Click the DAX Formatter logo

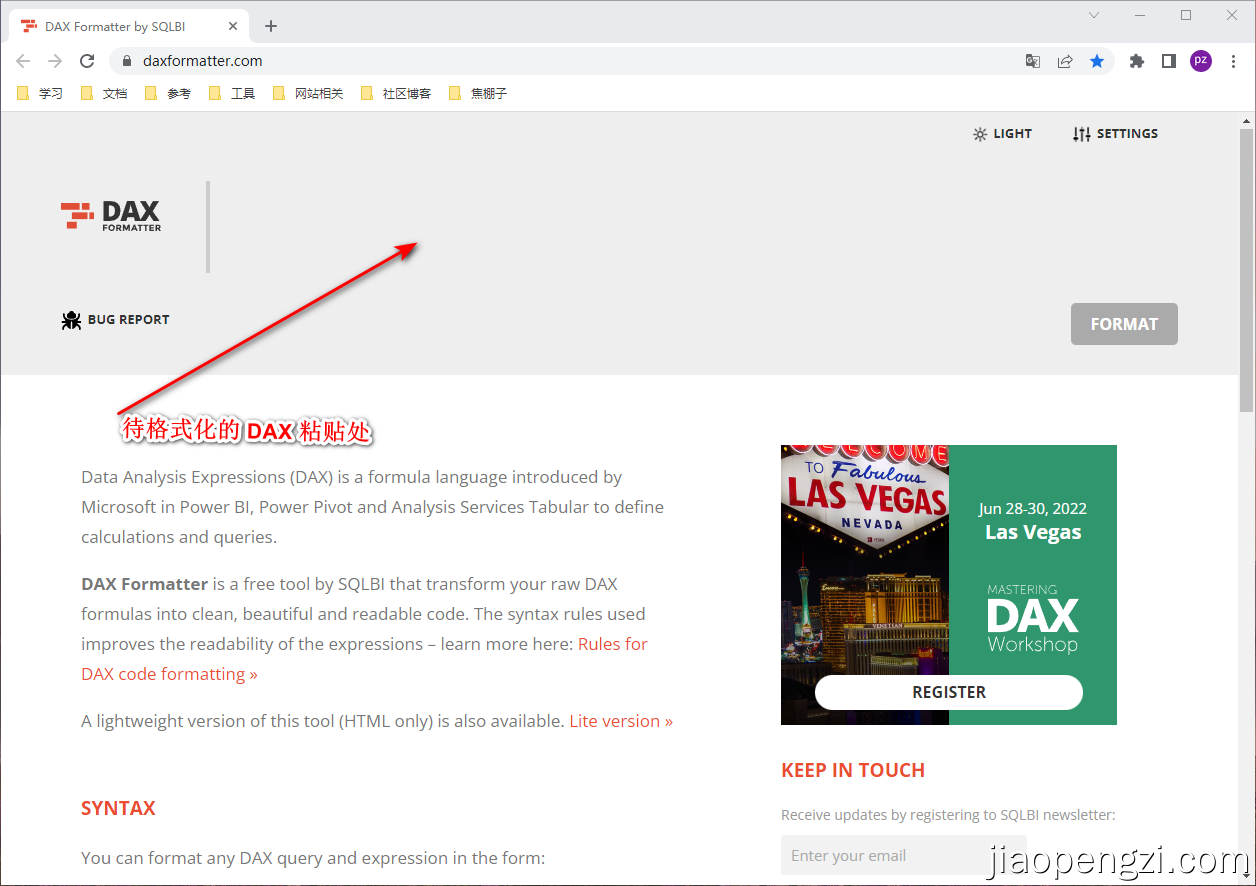(x=111, y=215)
